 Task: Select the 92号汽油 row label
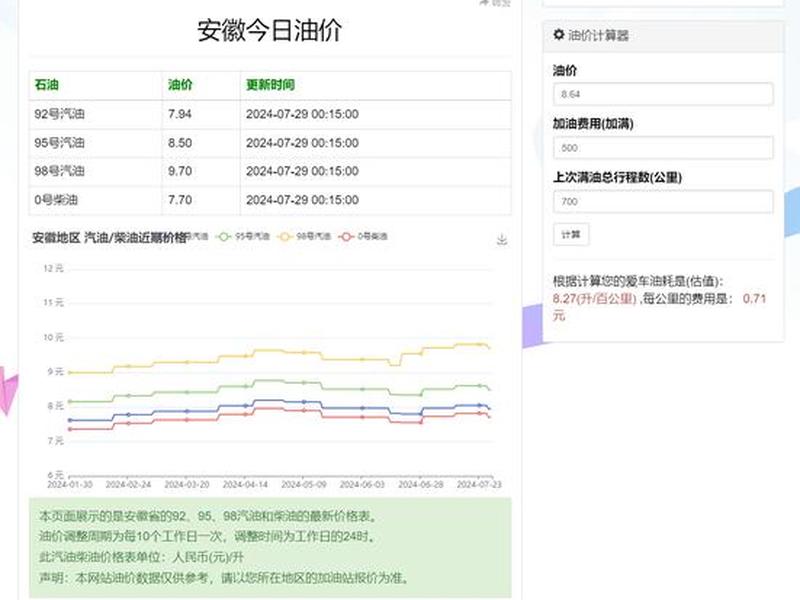click(x=59, y=114)
